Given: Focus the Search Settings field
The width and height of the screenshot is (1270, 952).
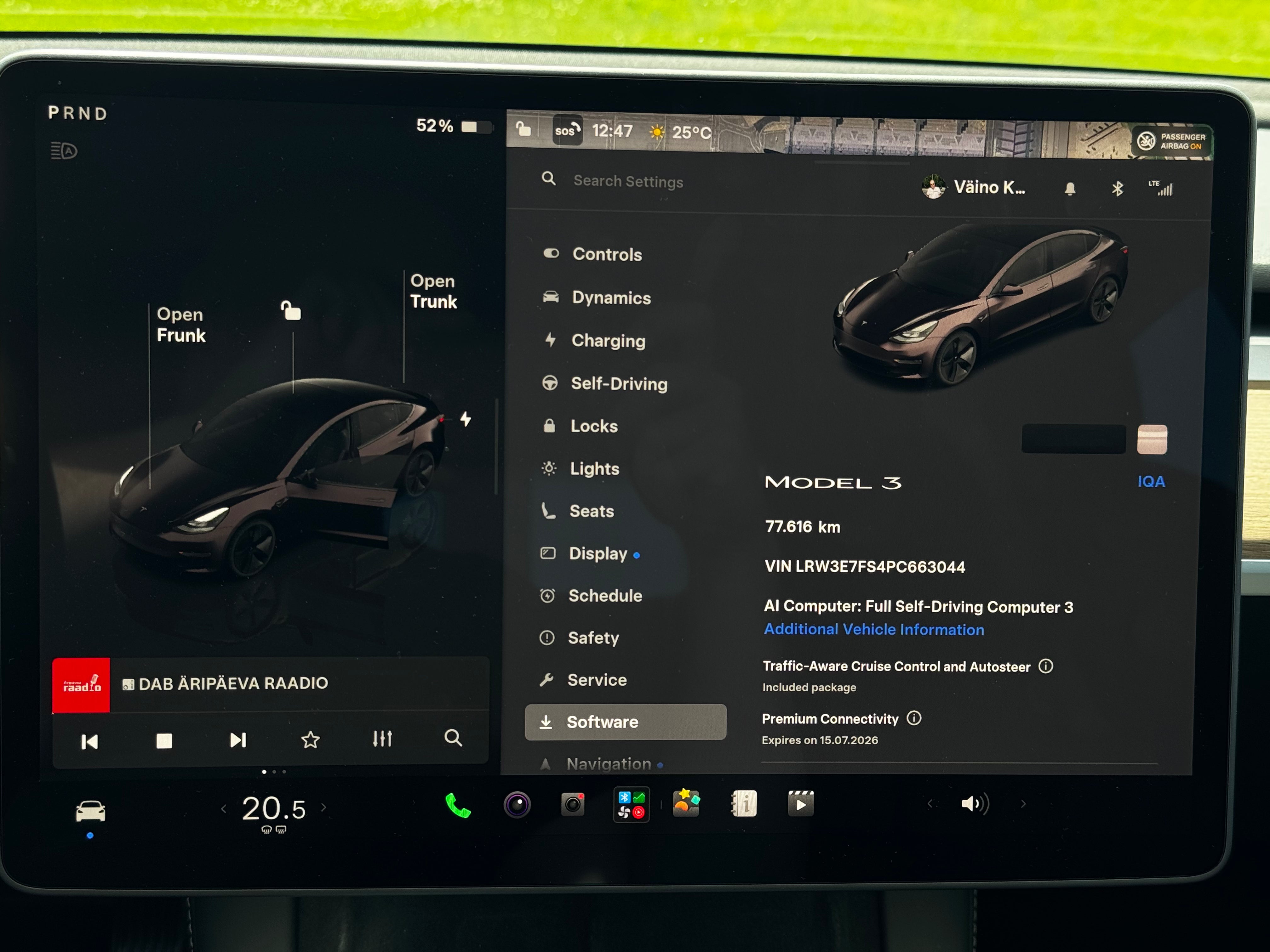Looking at the screenshot, I should (628, 181).
